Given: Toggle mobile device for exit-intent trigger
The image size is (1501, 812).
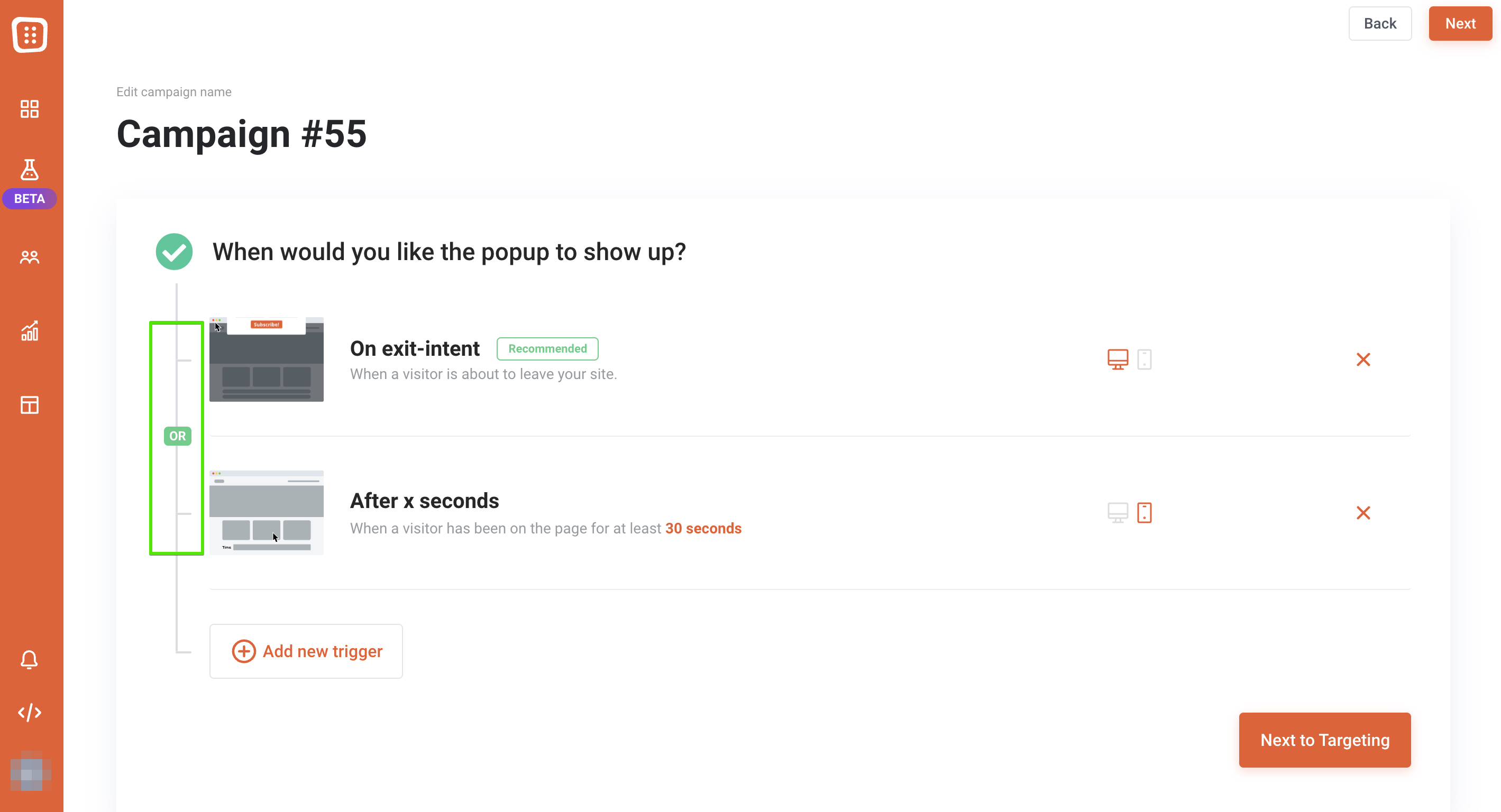Looking at the screenshot, I should [1145, 359].
